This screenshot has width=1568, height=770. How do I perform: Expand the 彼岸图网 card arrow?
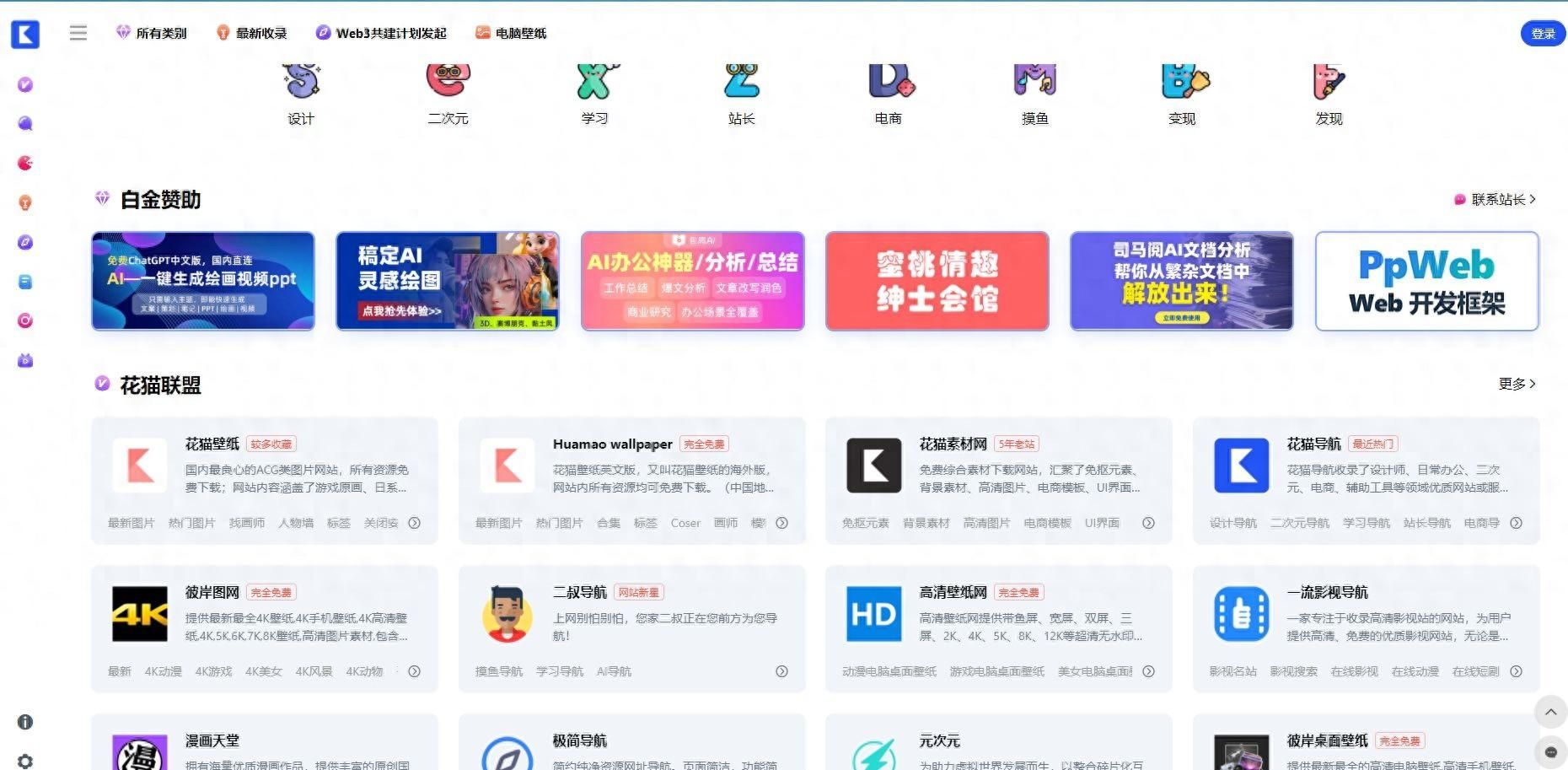coord(415,671)
